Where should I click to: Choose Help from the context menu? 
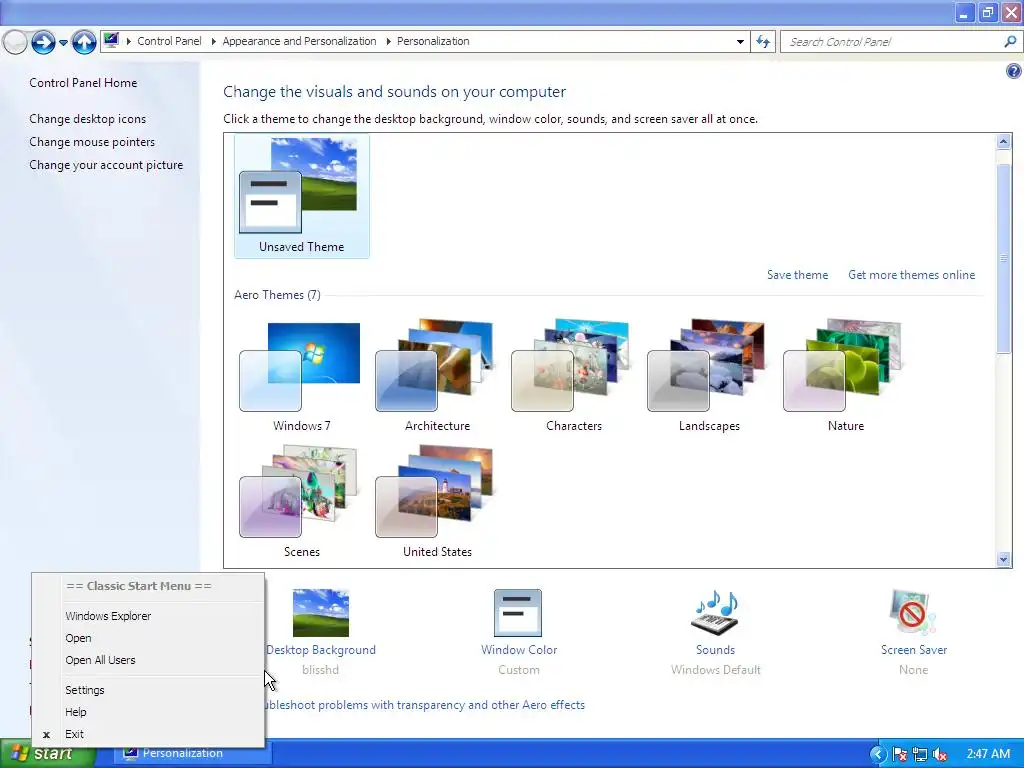point(148,712)
